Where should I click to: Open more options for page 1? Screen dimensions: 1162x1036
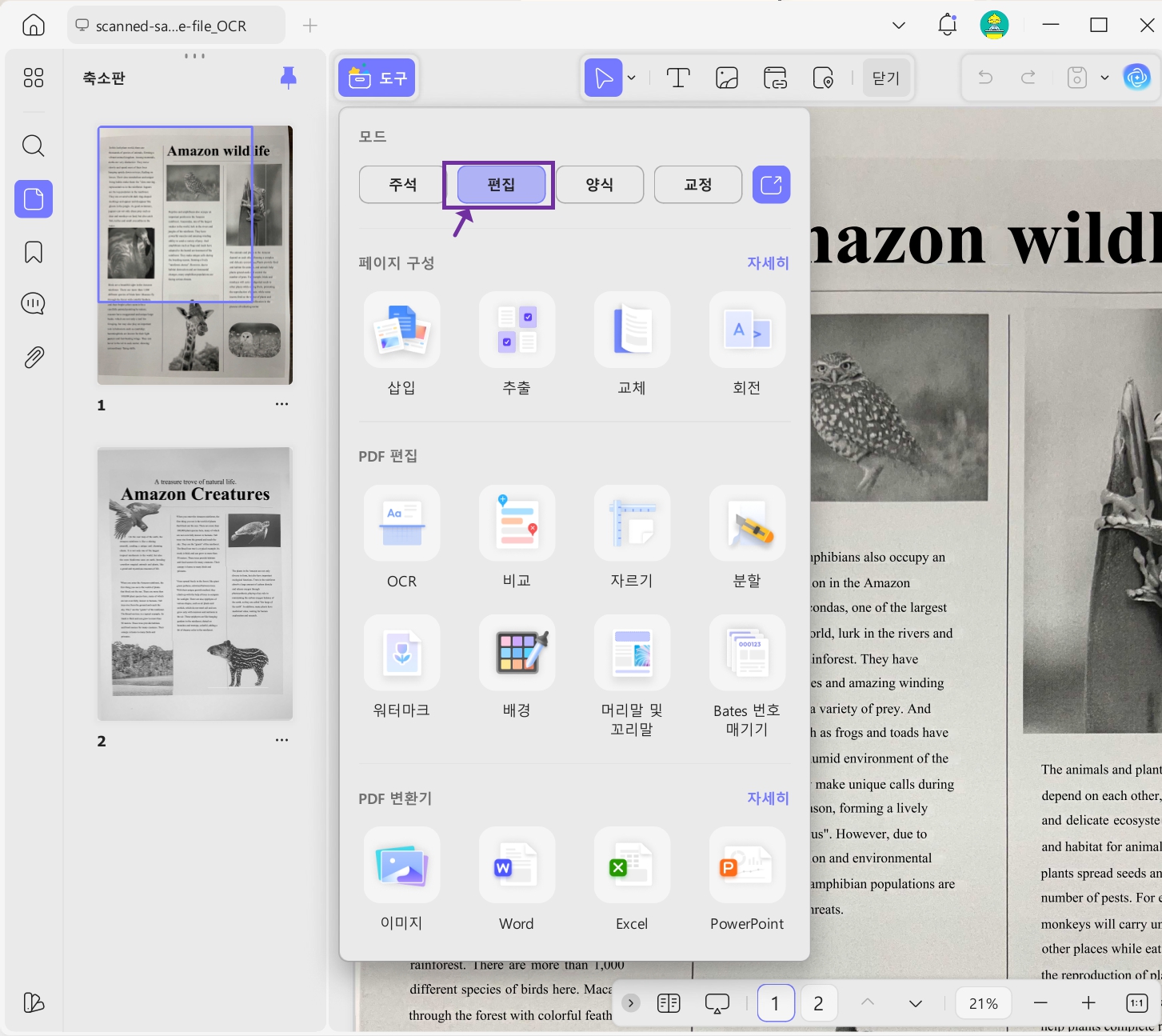(x=282, y=404)
